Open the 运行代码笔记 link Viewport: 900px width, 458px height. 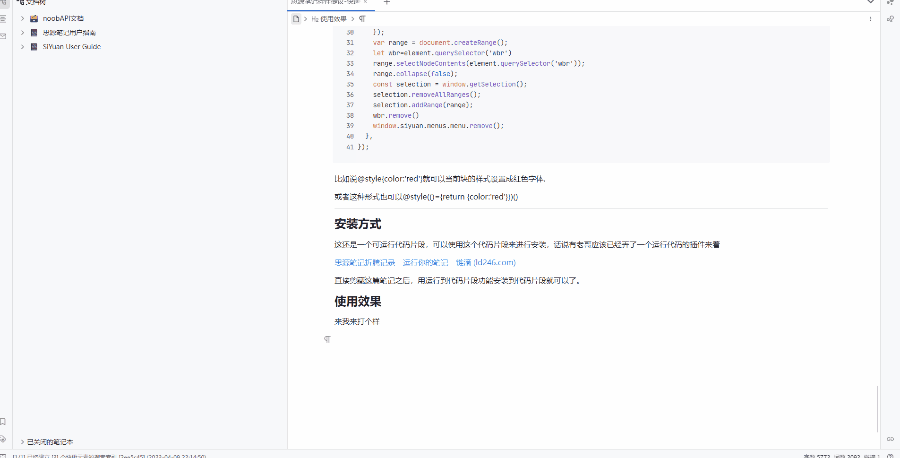(x=425, y=262)
